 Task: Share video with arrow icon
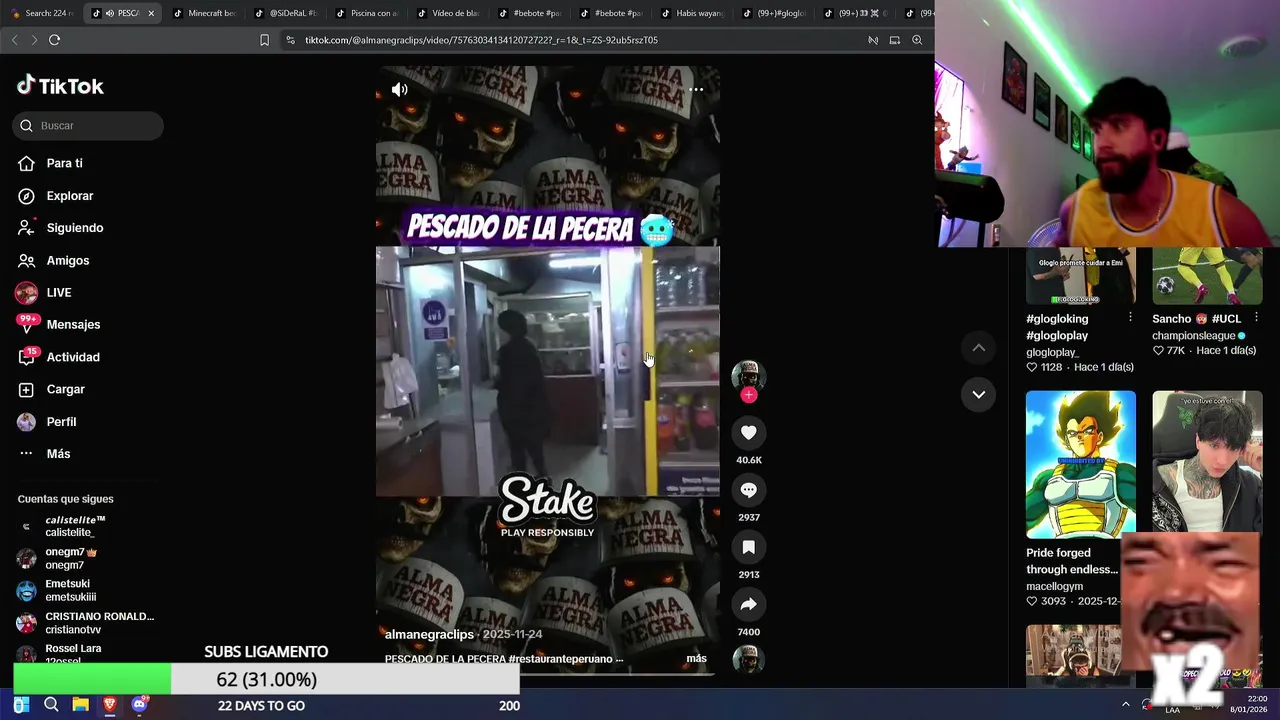748,604
